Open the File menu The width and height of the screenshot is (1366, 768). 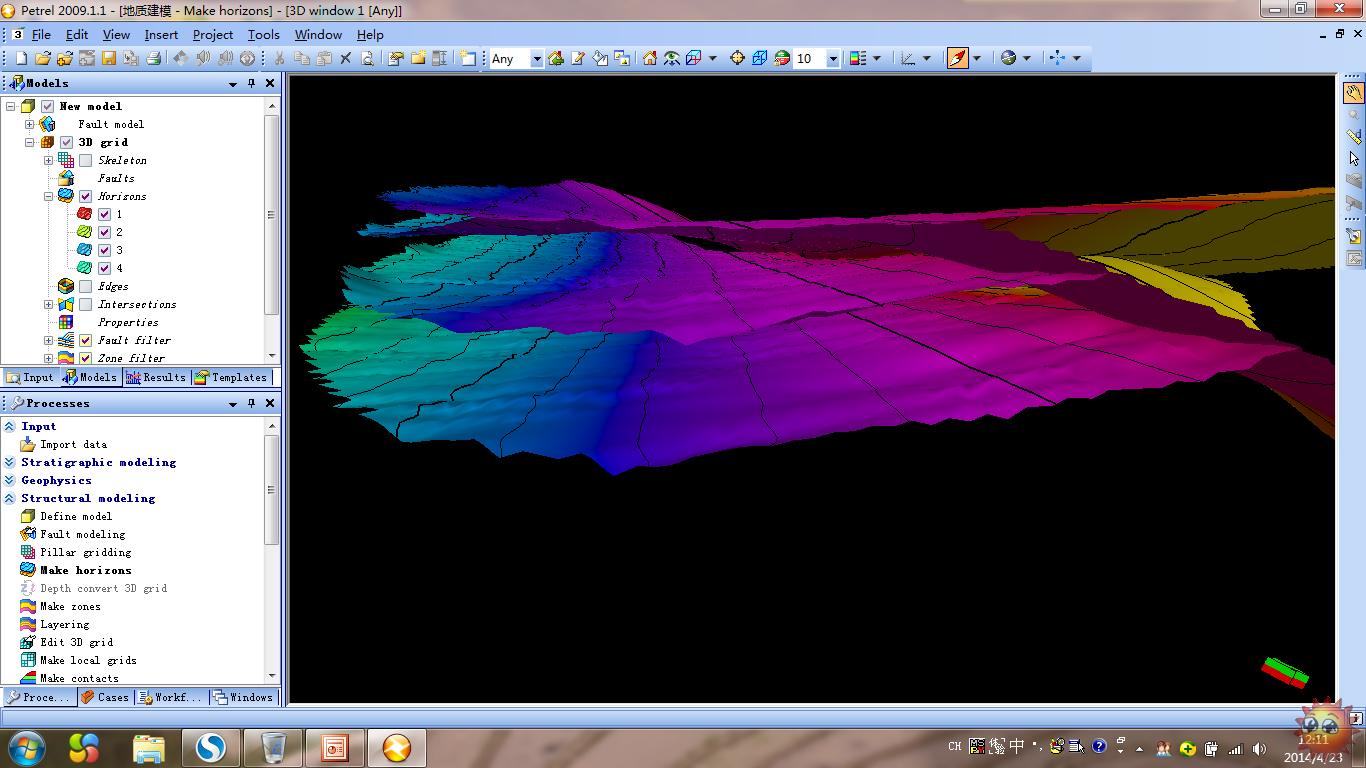41,34
